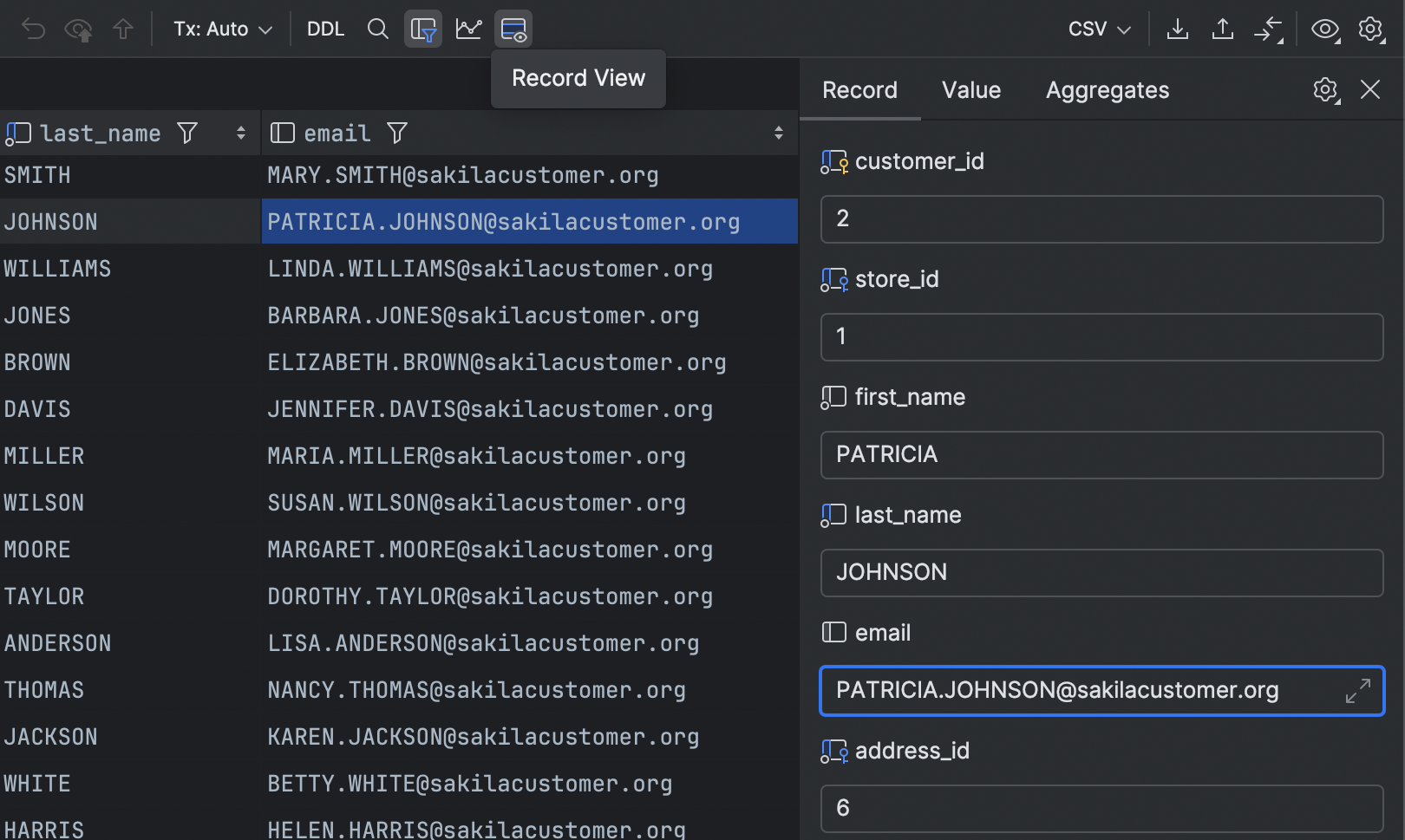Open the Tx: Auto transaction dropdown
Viewport: 1405px width, 840px height.
(221, 29)
